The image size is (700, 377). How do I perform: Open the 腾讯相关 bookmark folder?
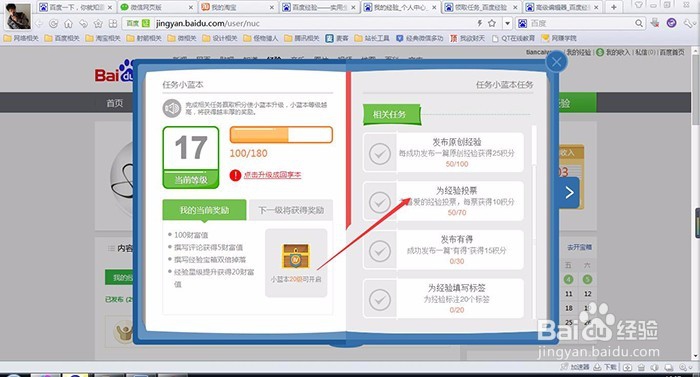tap(302, 38)
